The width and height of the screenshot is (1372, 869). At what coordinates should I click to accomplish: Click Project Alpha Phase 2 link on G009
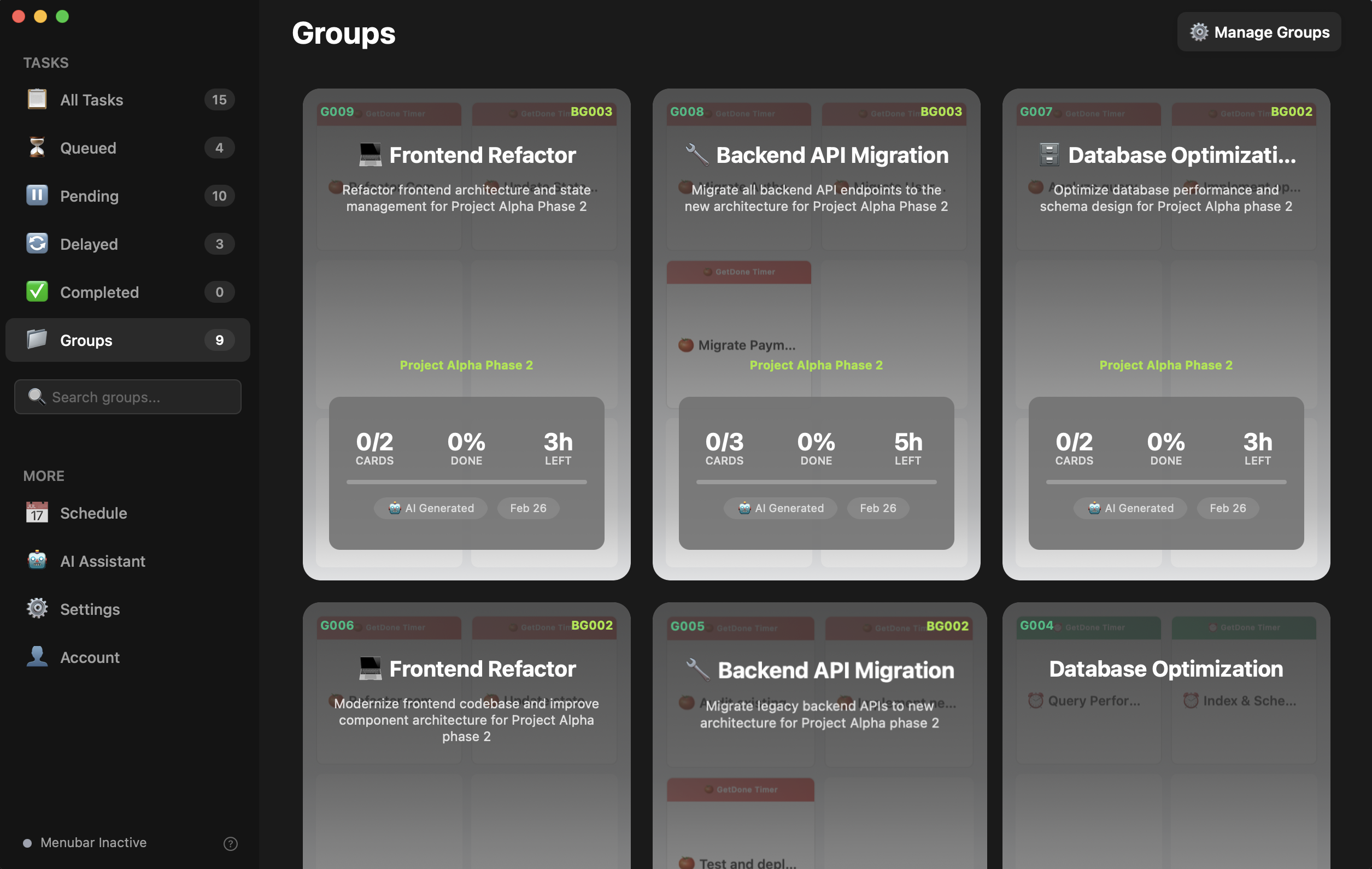(467, 365)
